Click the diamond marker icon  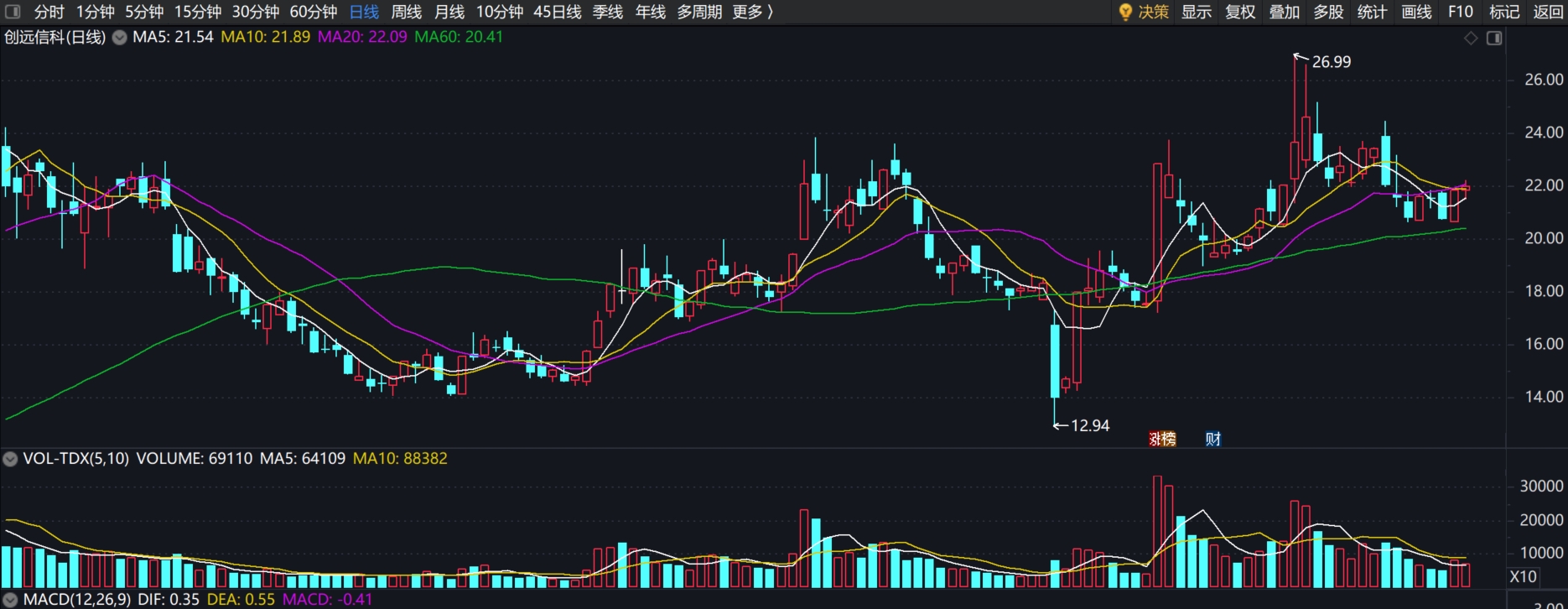[1471, 39]
